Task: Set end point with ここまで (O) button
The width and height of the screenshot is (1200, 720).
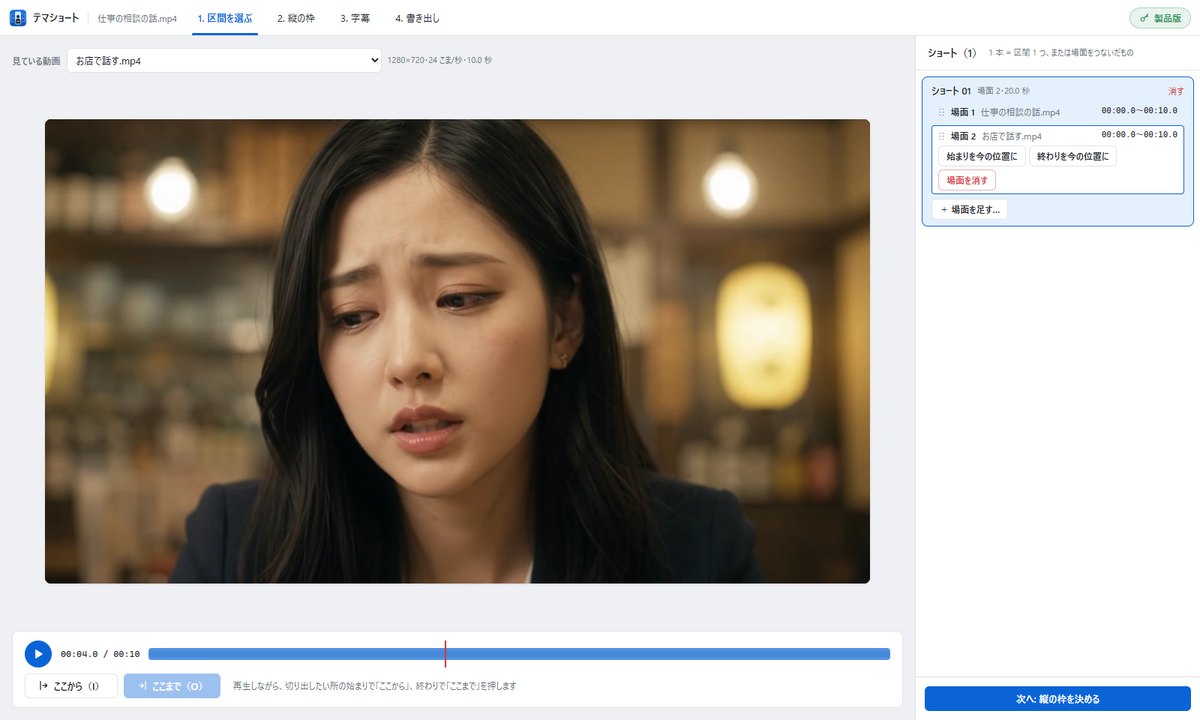Action: 172,686
